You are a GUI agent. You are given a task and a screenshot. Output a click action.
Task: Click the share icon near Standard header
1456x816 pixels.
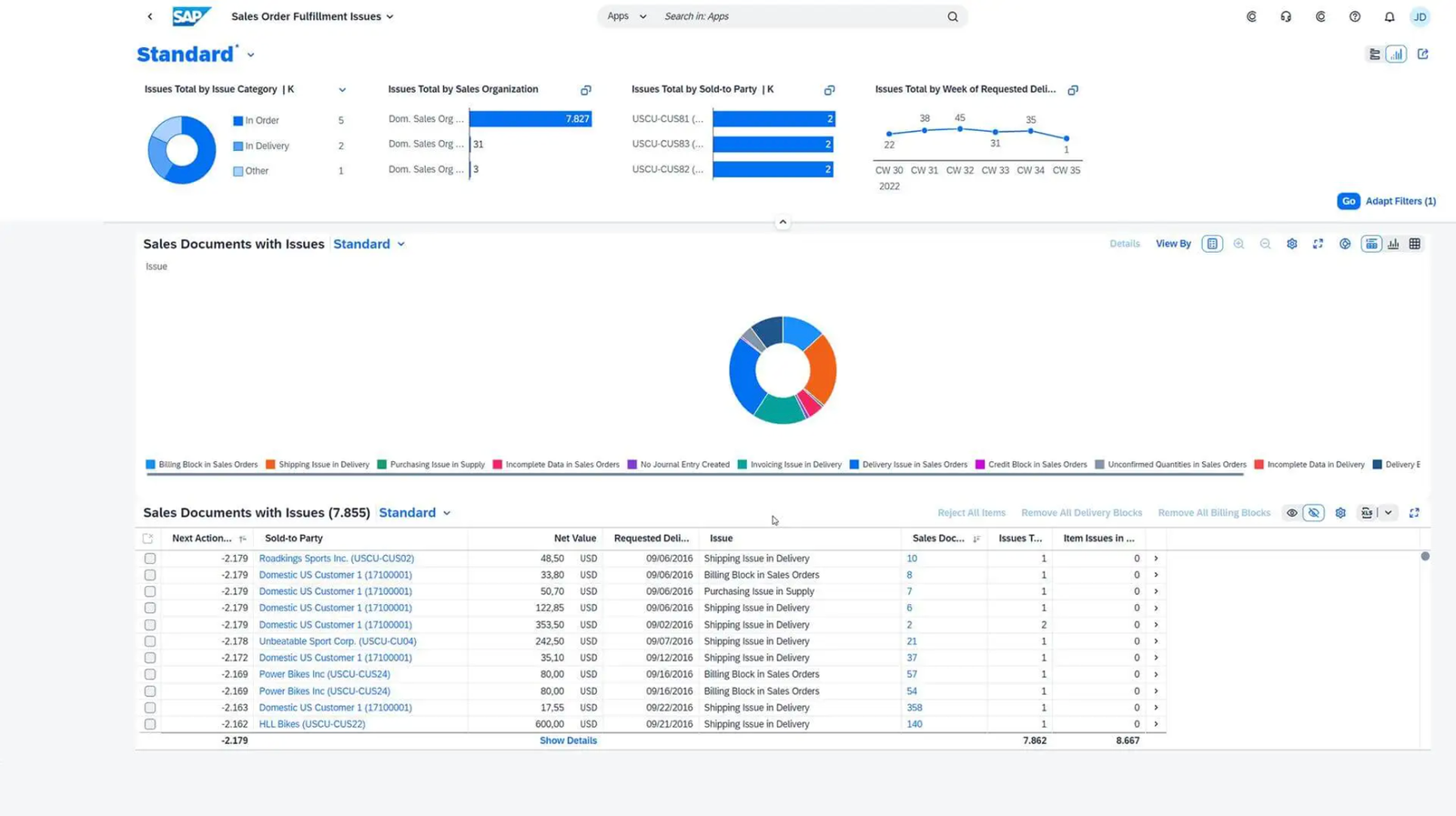coord(1422,55)
